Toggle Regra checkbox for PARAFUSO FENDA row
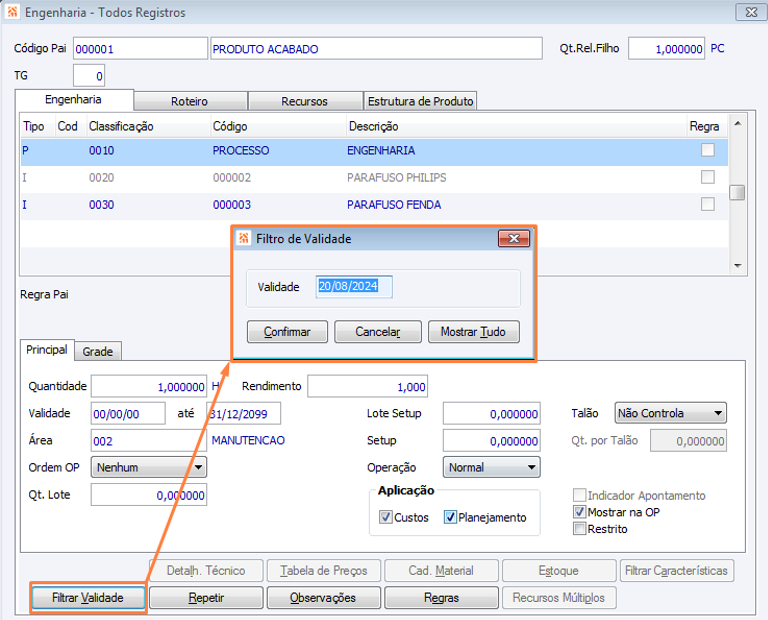This screenshot has height=620, width=768. (707, 204)
